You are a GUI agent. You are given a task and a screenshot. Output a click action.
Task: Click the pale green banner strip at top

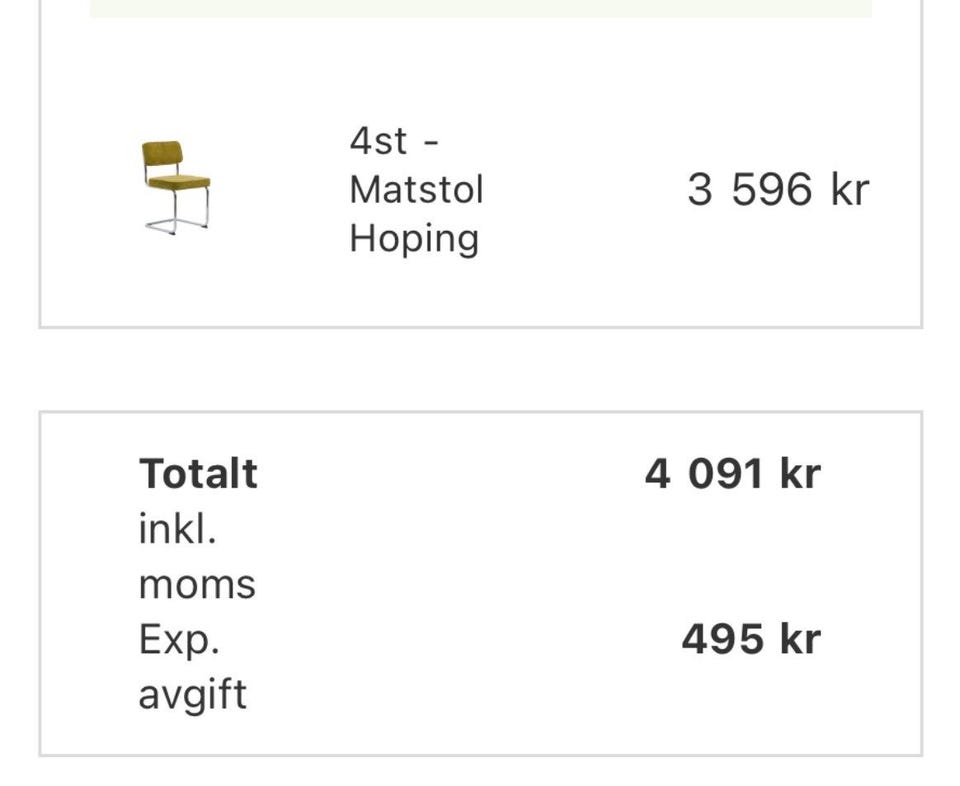pos(480,8)
